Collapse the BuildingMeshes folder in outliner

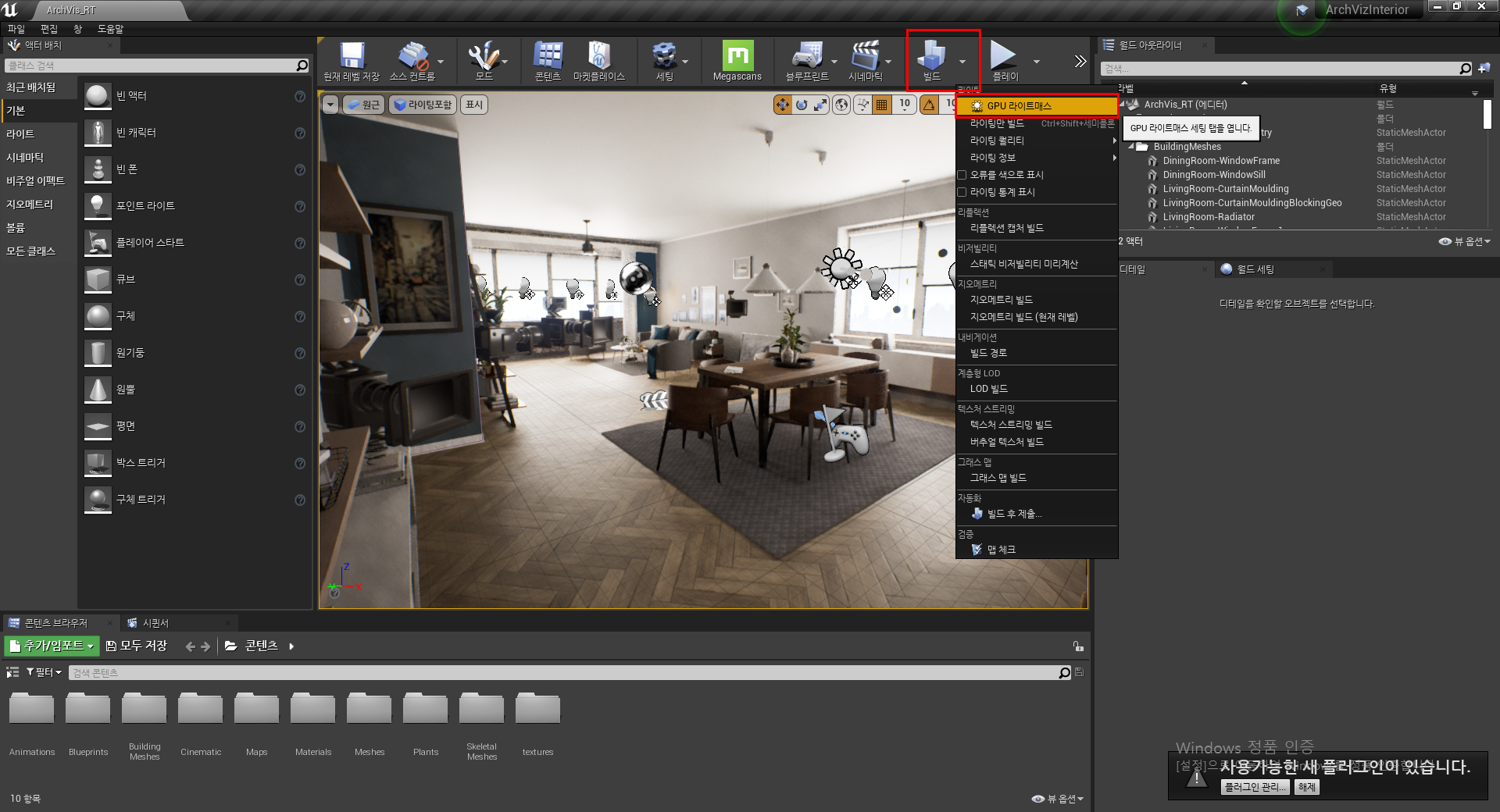1130,147
